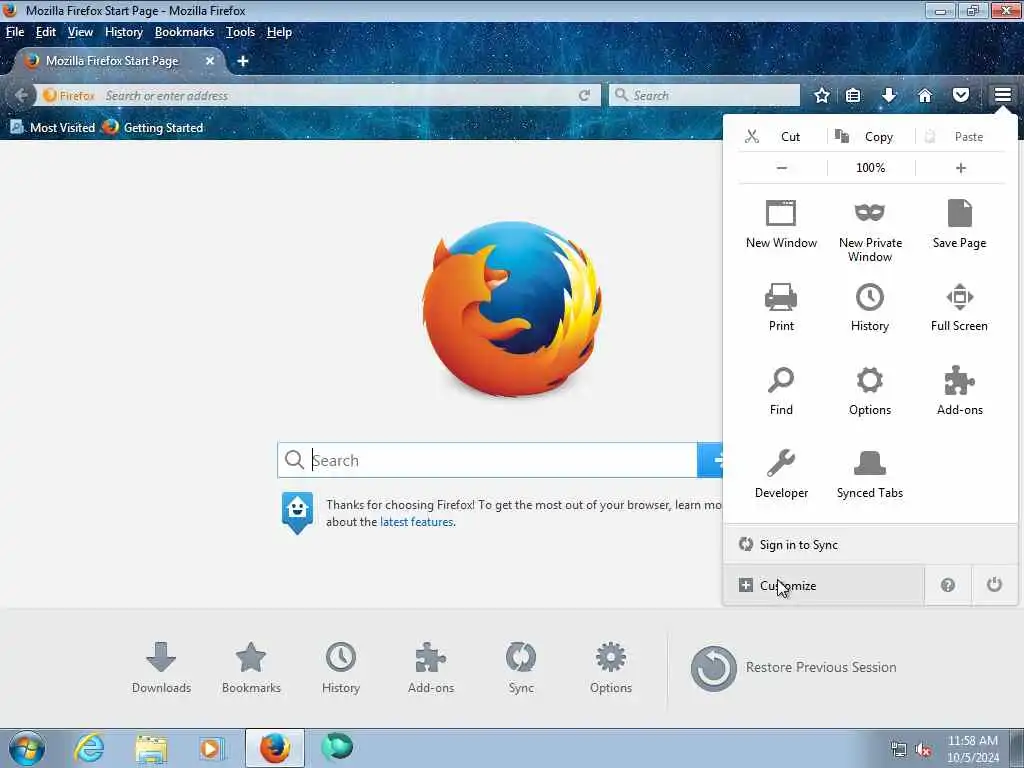Open the File menu

point(15,32)
